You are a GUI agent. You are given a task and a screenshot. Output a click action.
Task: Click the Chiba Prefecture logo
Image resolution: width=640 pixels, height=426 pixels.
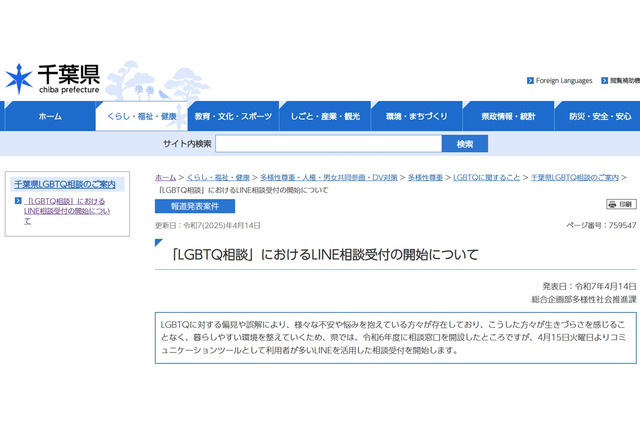[52, 78]
